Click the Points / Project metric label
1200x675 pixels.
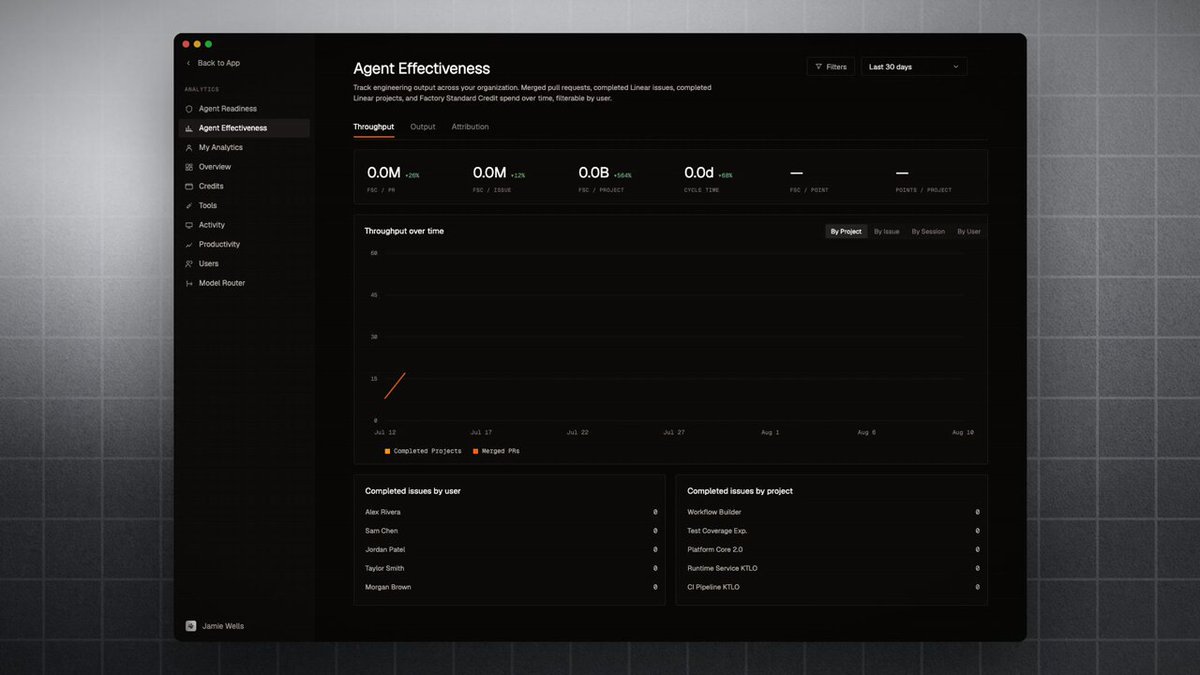point(924,190)
